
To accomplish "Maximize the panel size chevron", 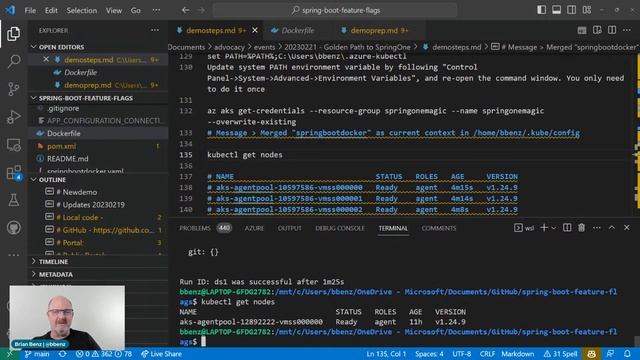I will pyautogui.click(x=612, y=228).
